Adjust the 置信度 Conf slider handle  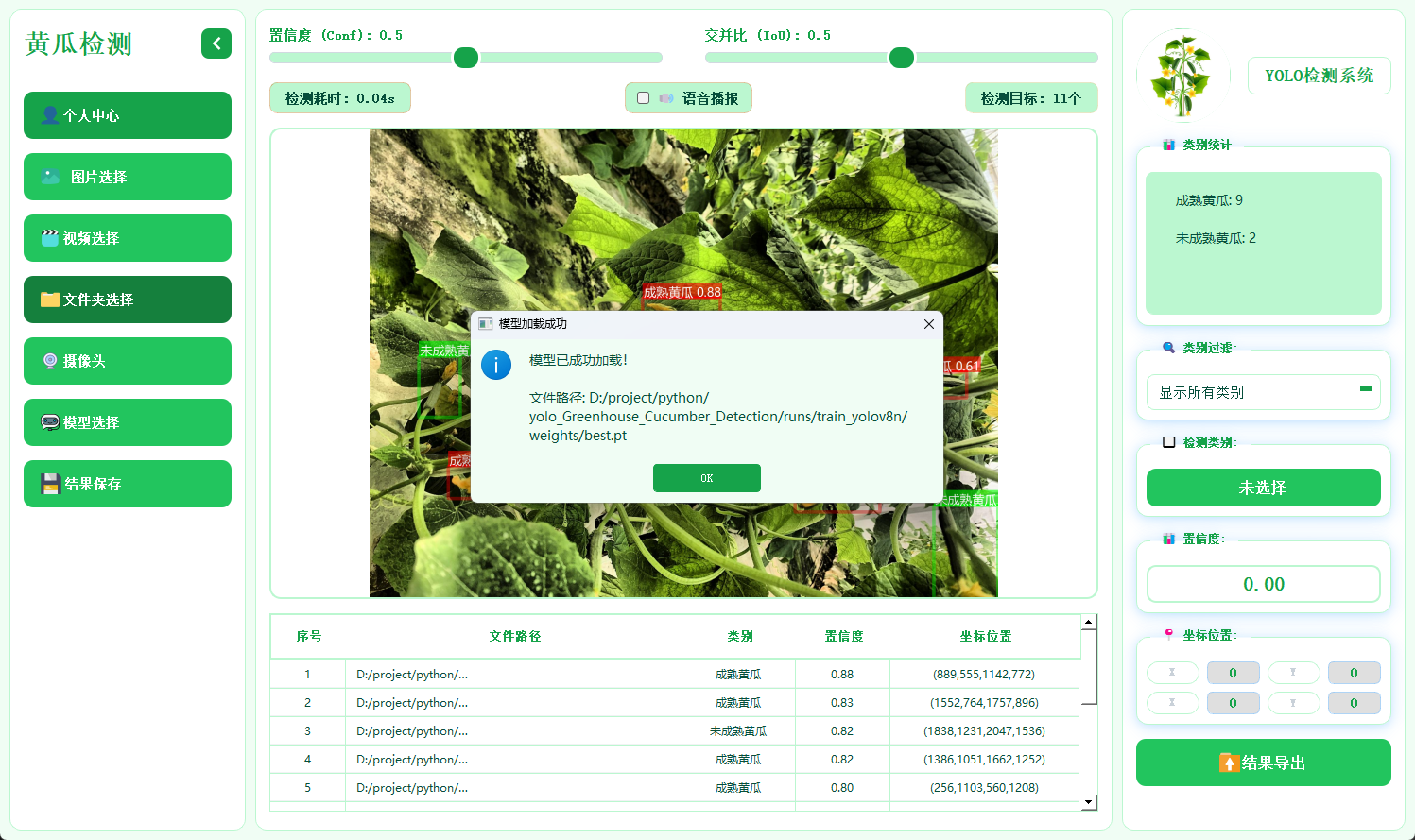pos(466,58)
